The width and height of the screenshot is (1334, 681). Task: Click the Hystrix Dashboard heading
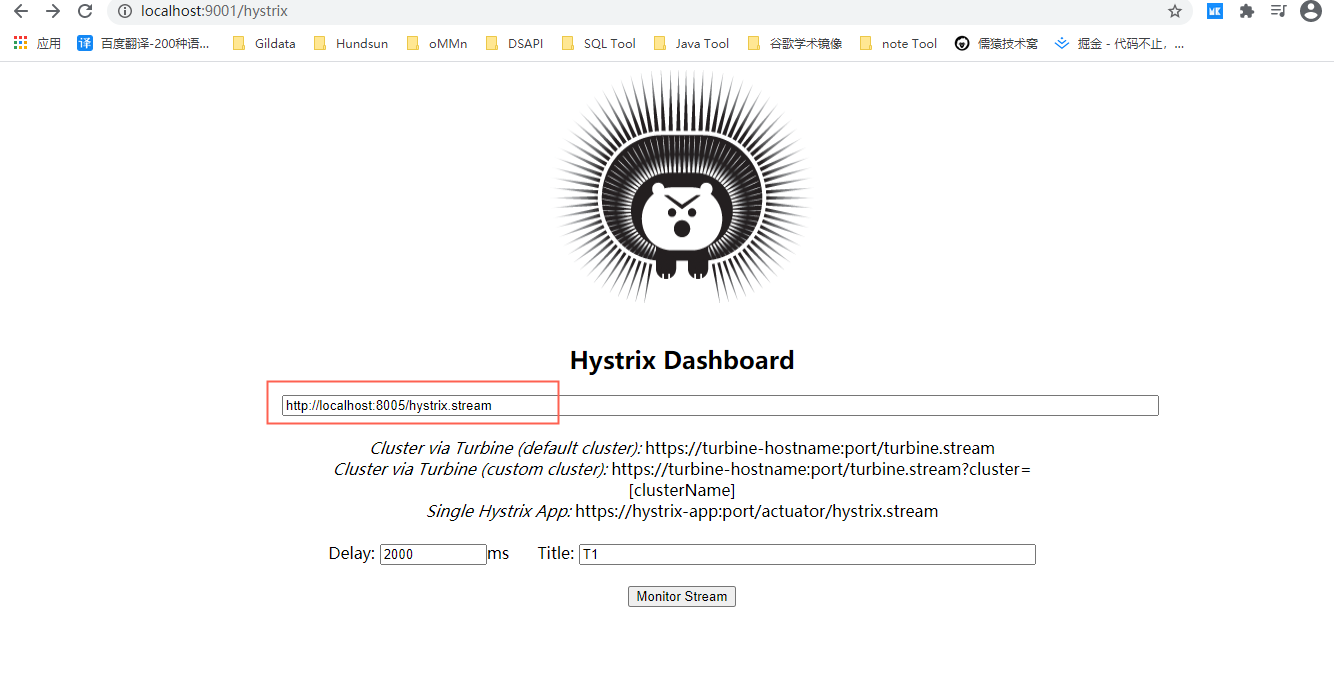682,360
